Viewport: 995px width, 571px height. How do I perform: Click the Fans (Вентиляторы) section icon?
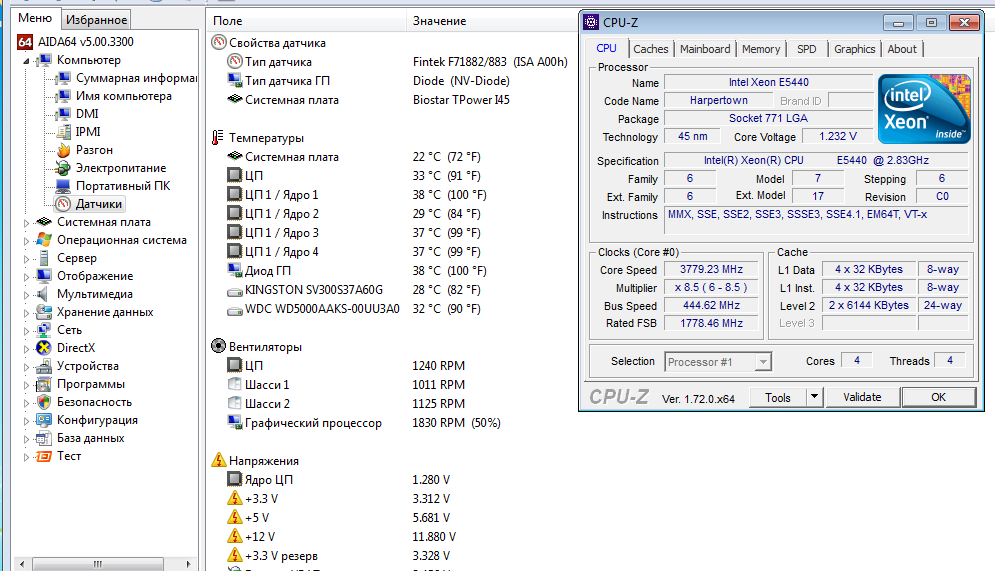[219, 347]
